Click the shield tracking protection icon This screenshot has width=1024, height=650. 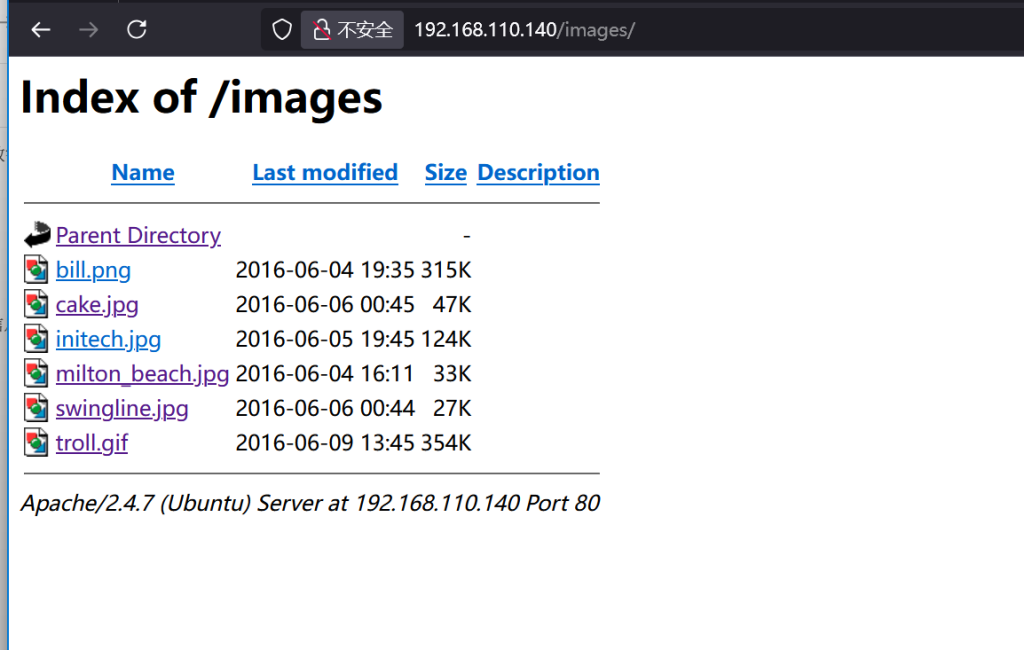click(x=282, y=30)
